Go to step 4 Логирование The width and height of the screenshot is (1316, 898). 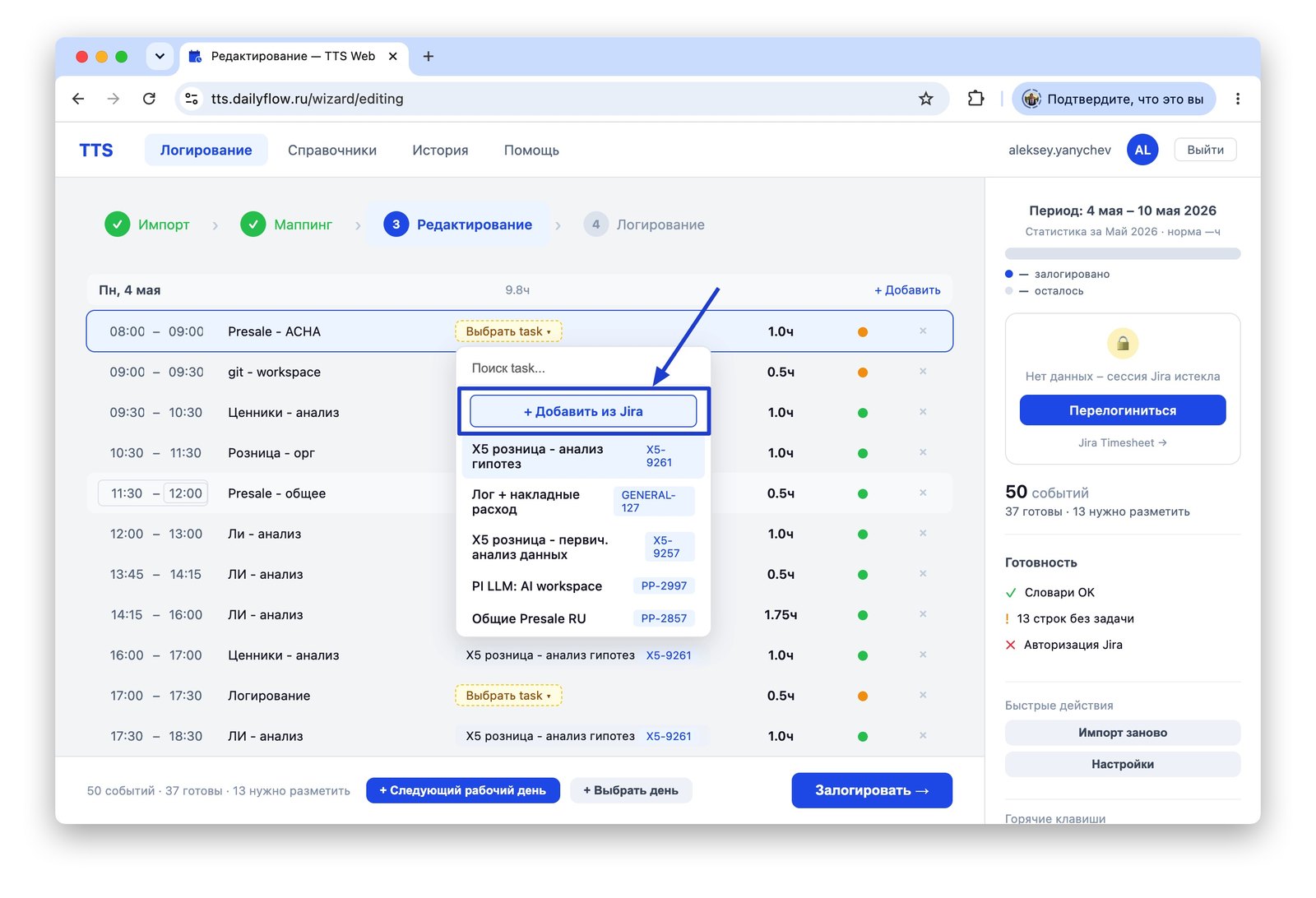click(644, 224)
